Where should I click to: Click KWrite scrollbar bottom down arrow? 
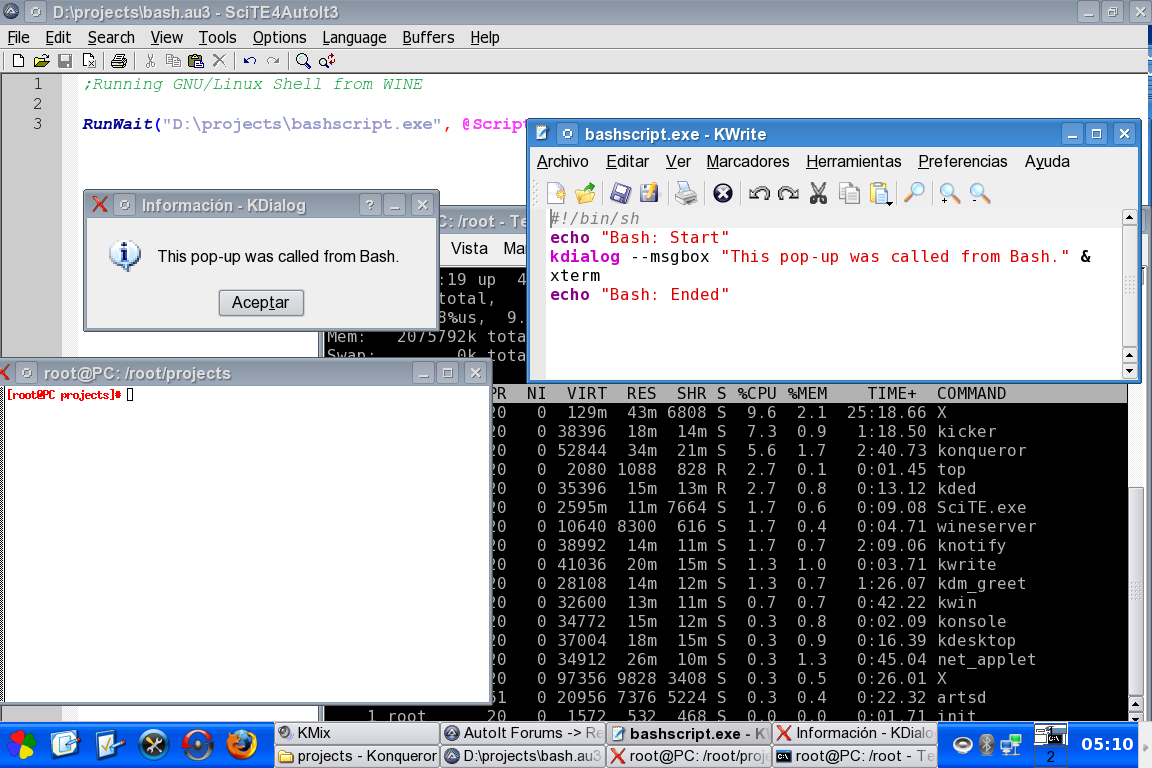coord(1129,371)
